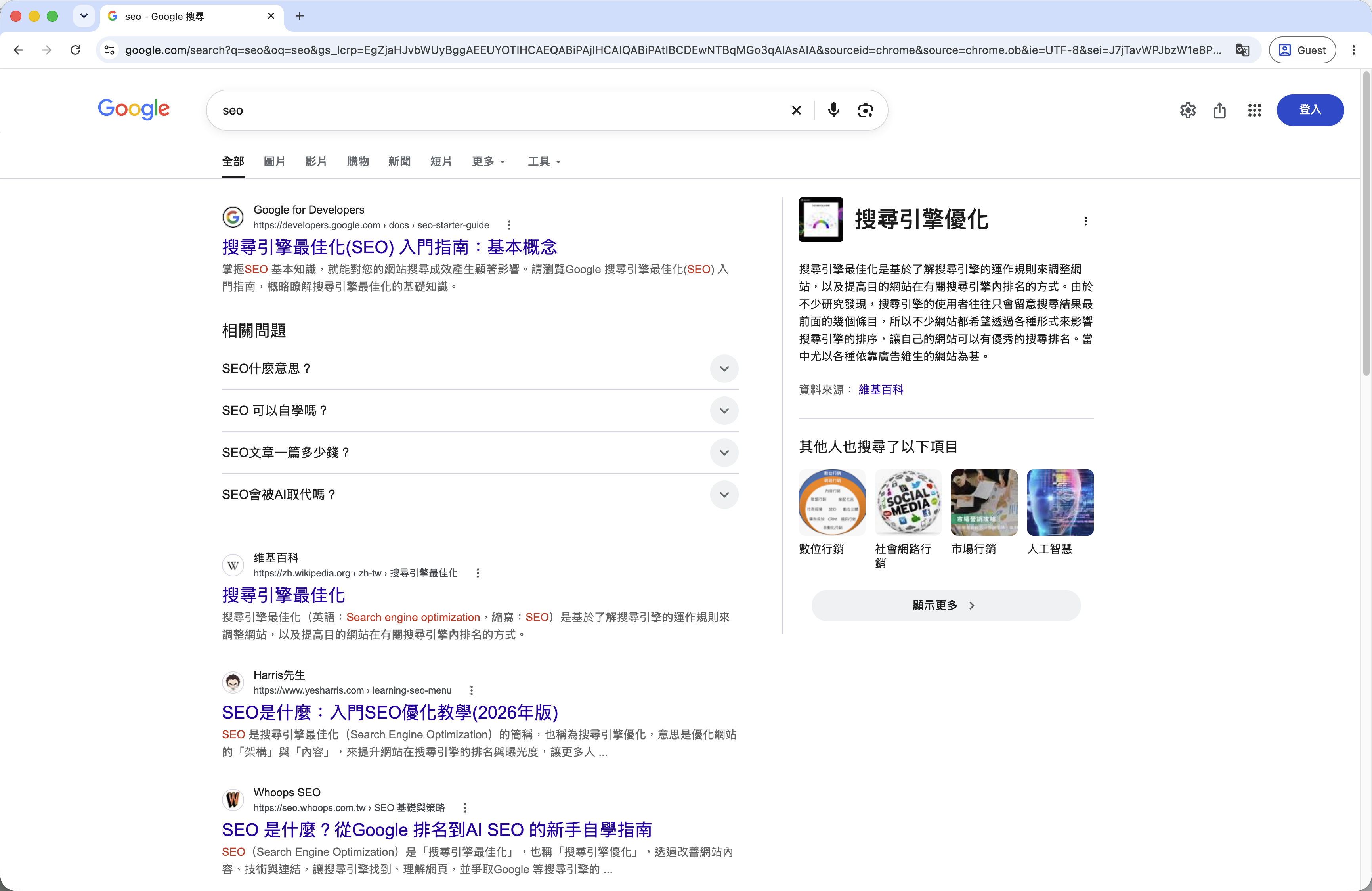
Task: Switch to the 短片 tab
Action: click(441, 161)
